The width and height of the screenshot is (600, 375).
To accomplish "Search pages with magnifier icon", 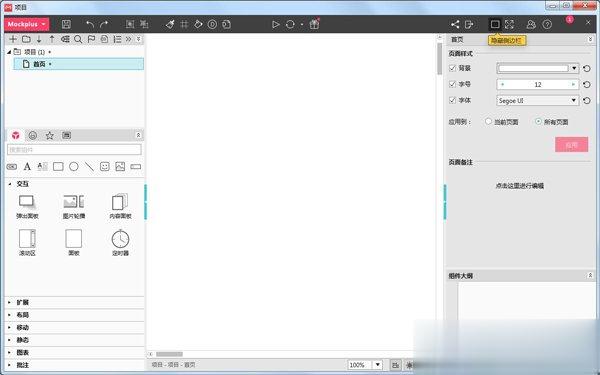I will pyautogui.click(x=78, y=39).
